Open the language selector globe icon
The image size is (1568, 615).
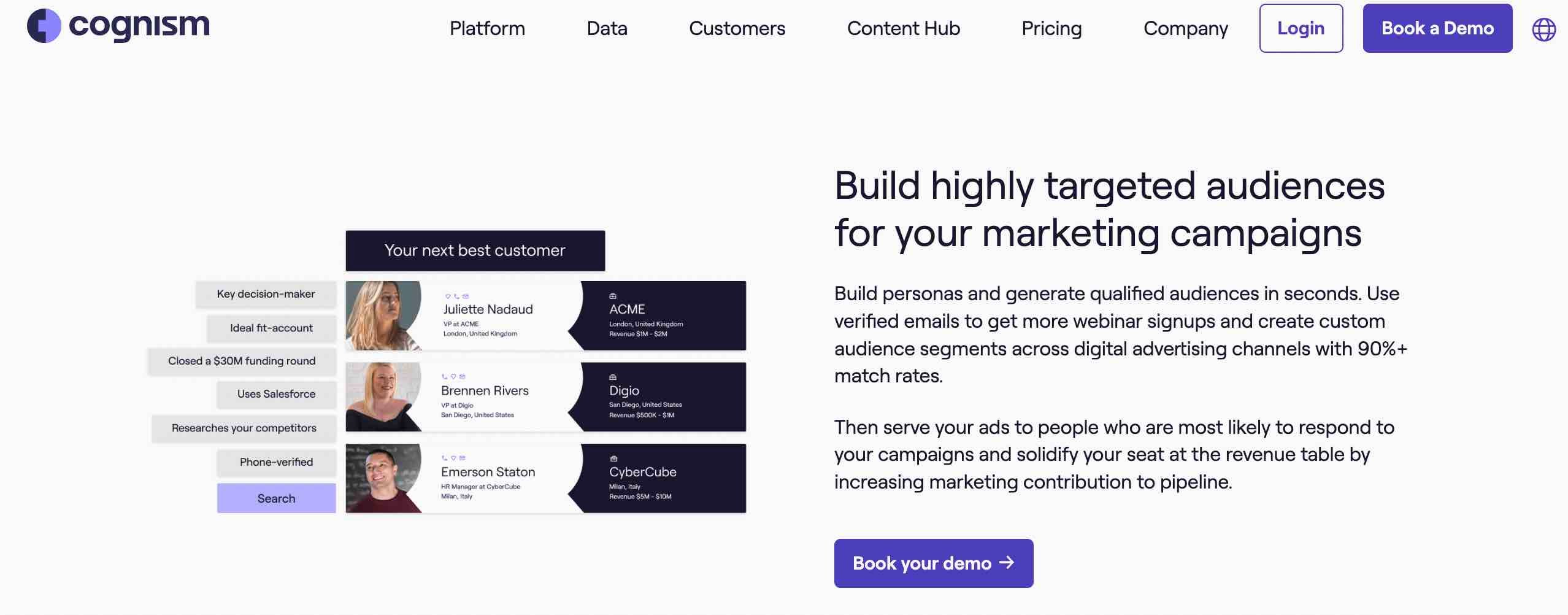point(1543,29)
